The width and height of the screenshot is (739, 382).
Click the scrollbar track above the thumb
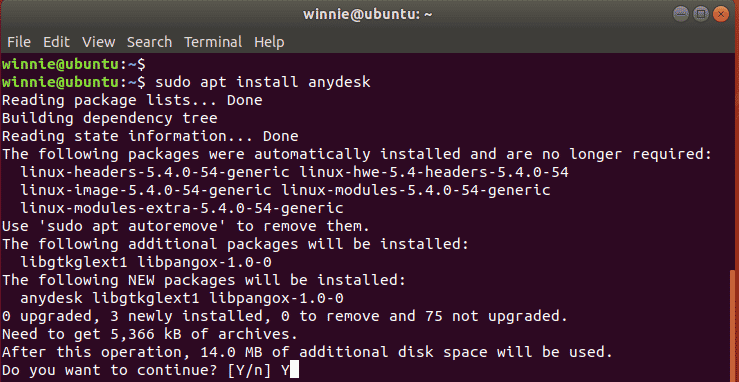734,161
